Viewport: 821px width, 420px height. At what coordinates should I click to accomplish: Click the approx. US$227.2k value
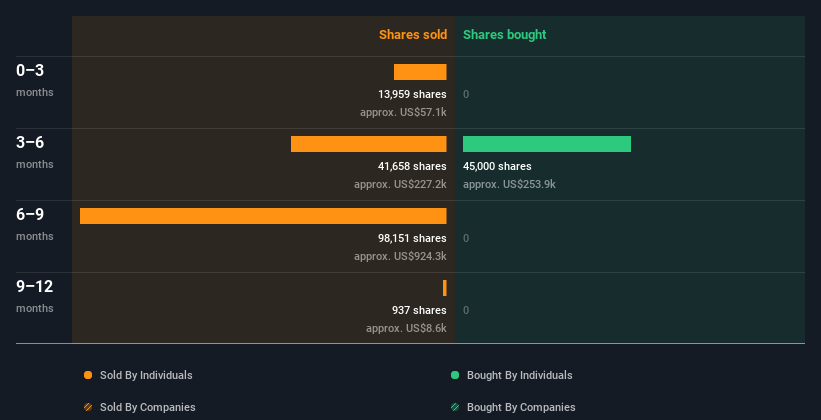(400, 184)
